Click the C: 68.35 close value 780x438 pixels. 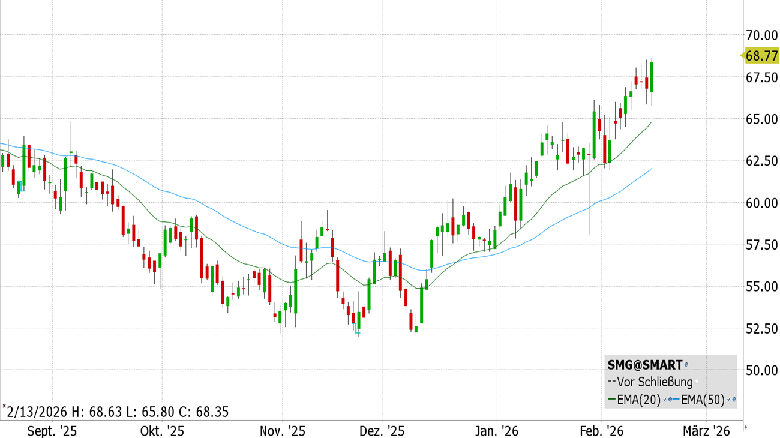(203, 412)
